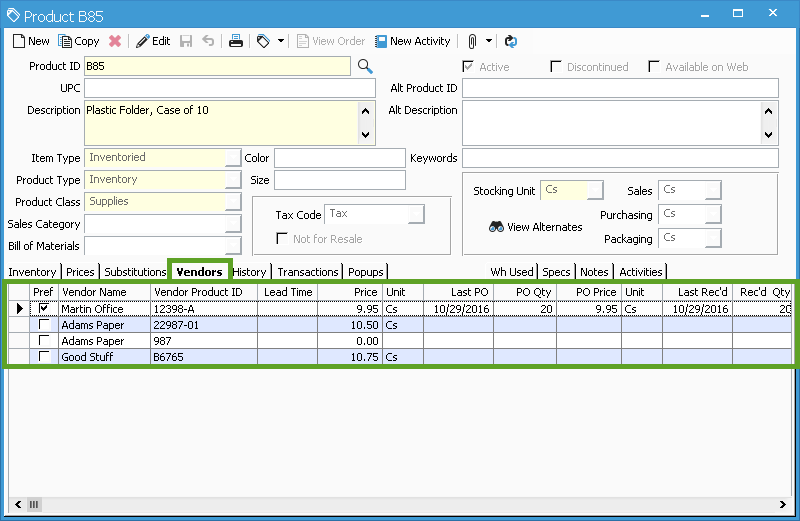800x521 pixels.
Task: Click the Description scroll down arrow
Action: (365, 135)
